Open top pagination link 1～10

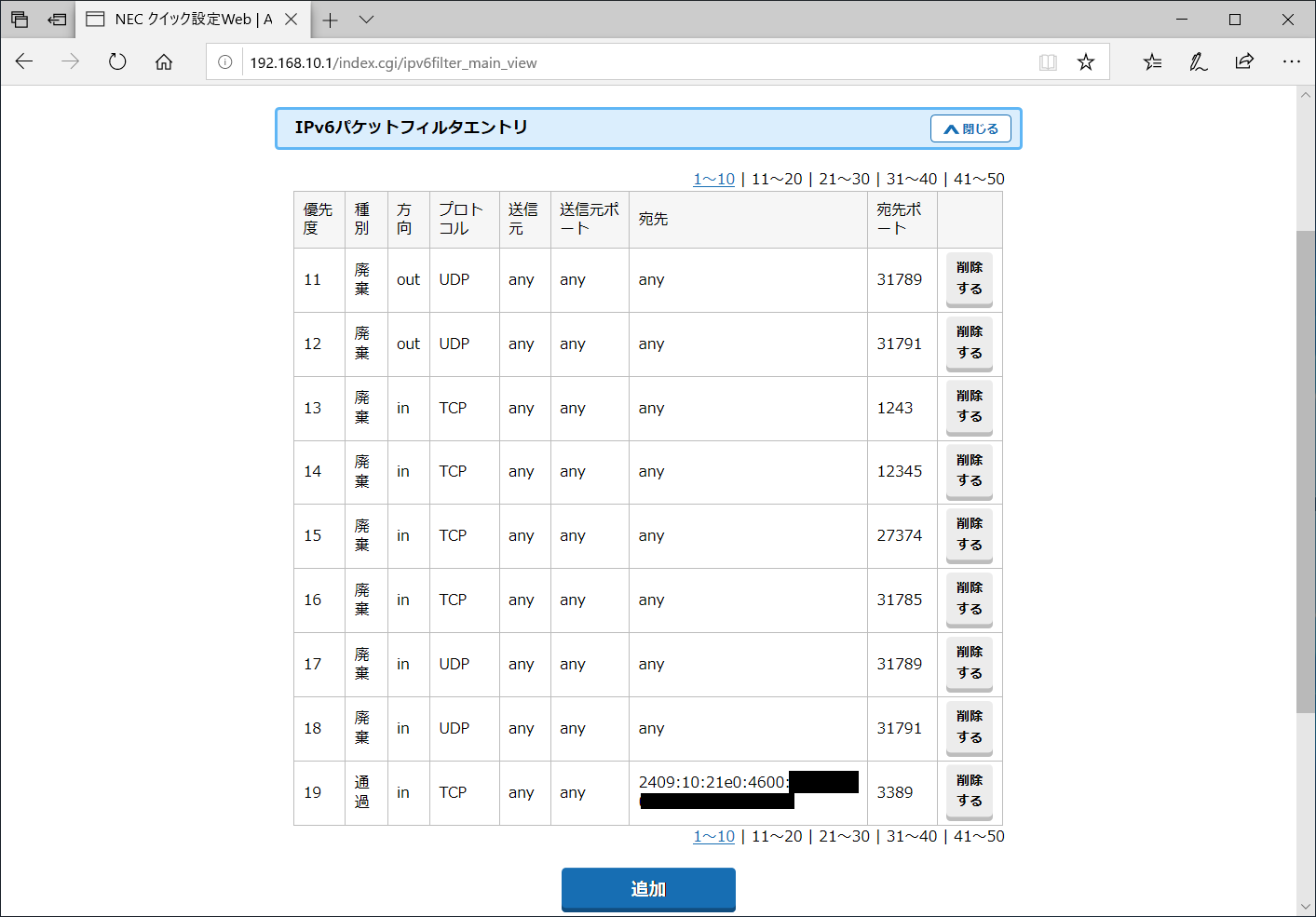pyautogui.click(x=713, y=180)
